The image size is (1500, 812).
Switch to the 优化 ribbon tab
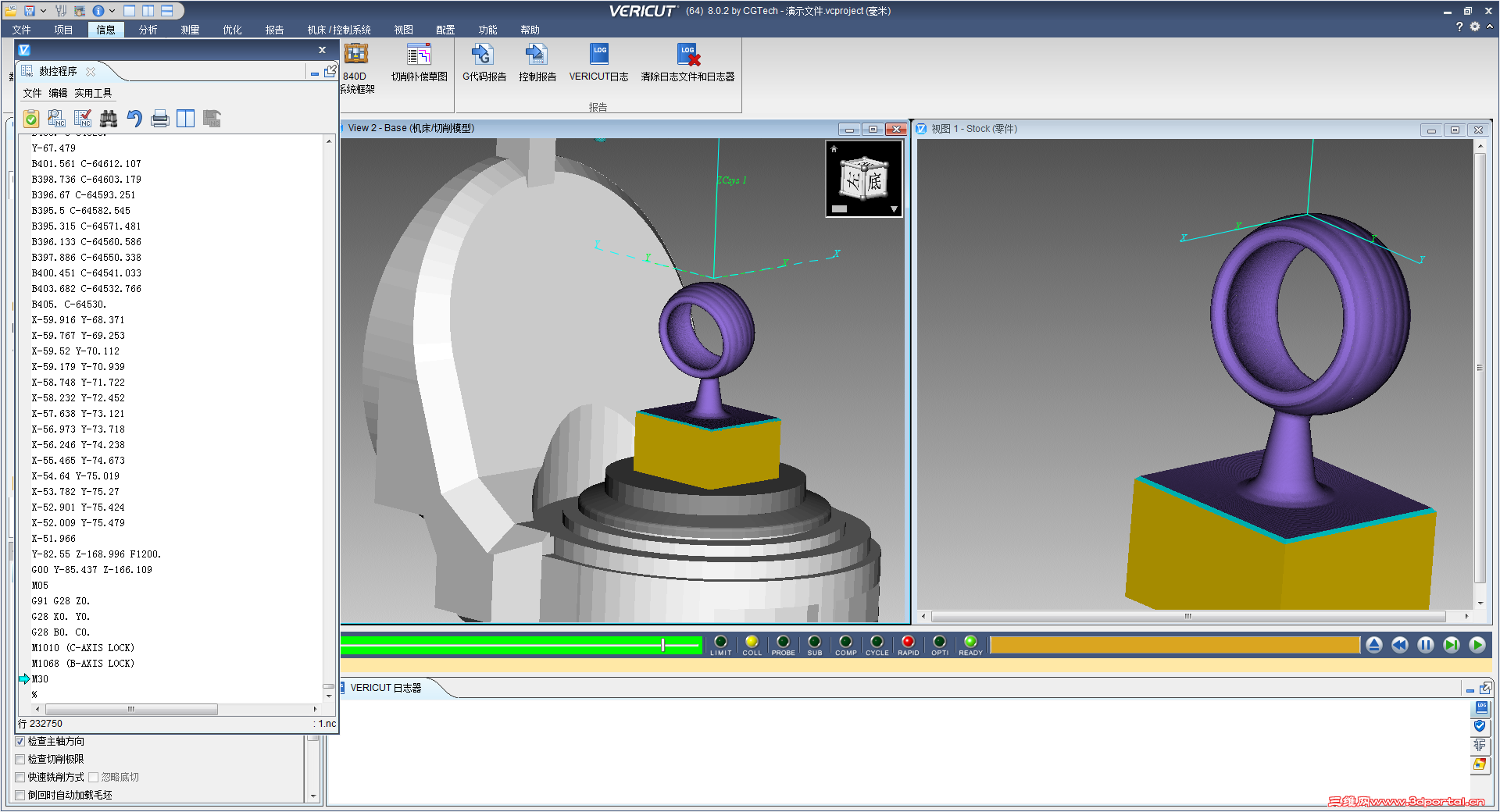click(x=232, y=30)
